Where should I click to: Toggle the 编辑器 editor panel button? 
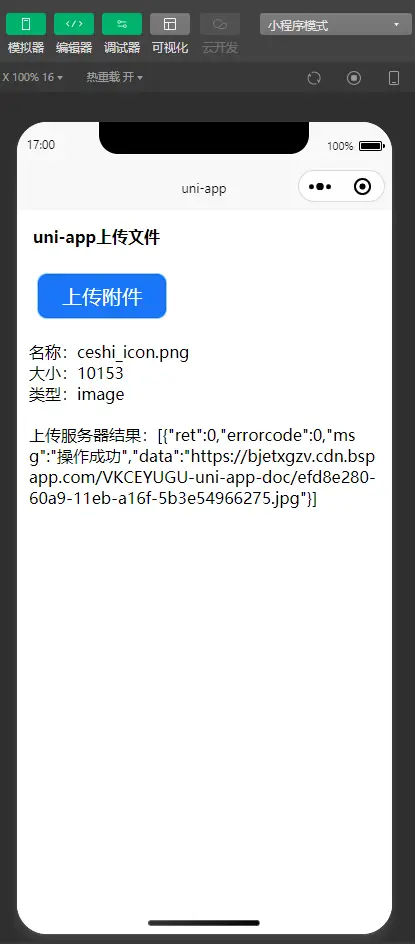tap(74, 24)
